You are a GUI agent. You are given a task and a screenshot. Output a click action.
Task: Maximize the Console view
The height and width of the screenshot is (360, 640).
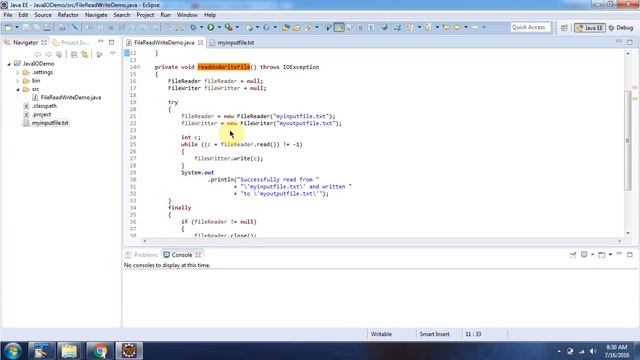pyautogui.click(x=630, y=254)
